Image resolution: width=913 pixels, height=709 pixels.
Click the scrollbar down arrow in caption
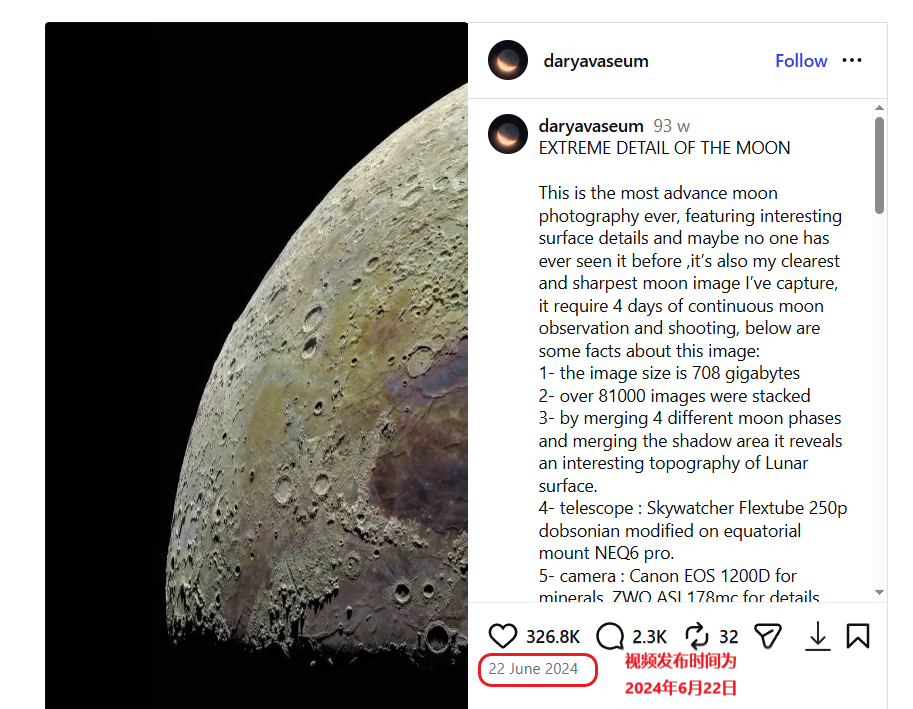click(879, 592)
